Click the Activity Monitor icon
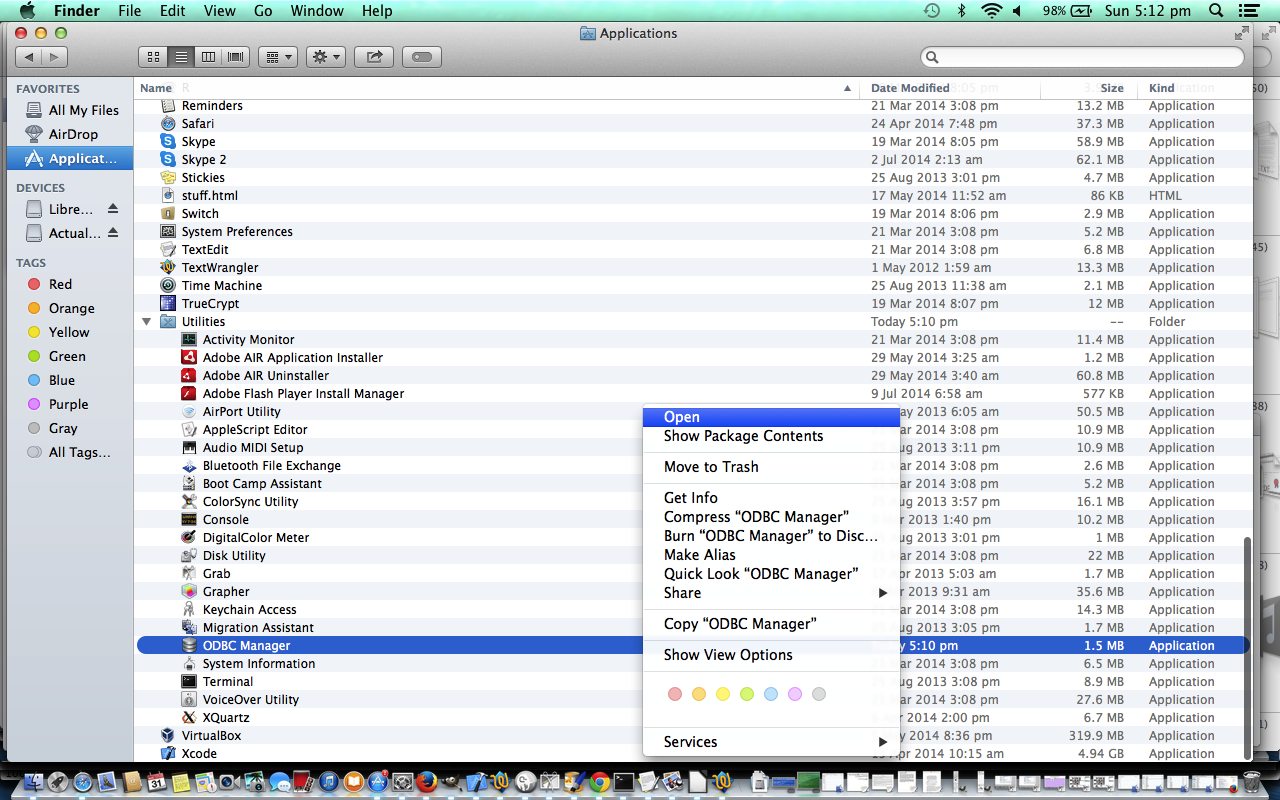Viewport: 1280px width, 800px height. [189, 339]
